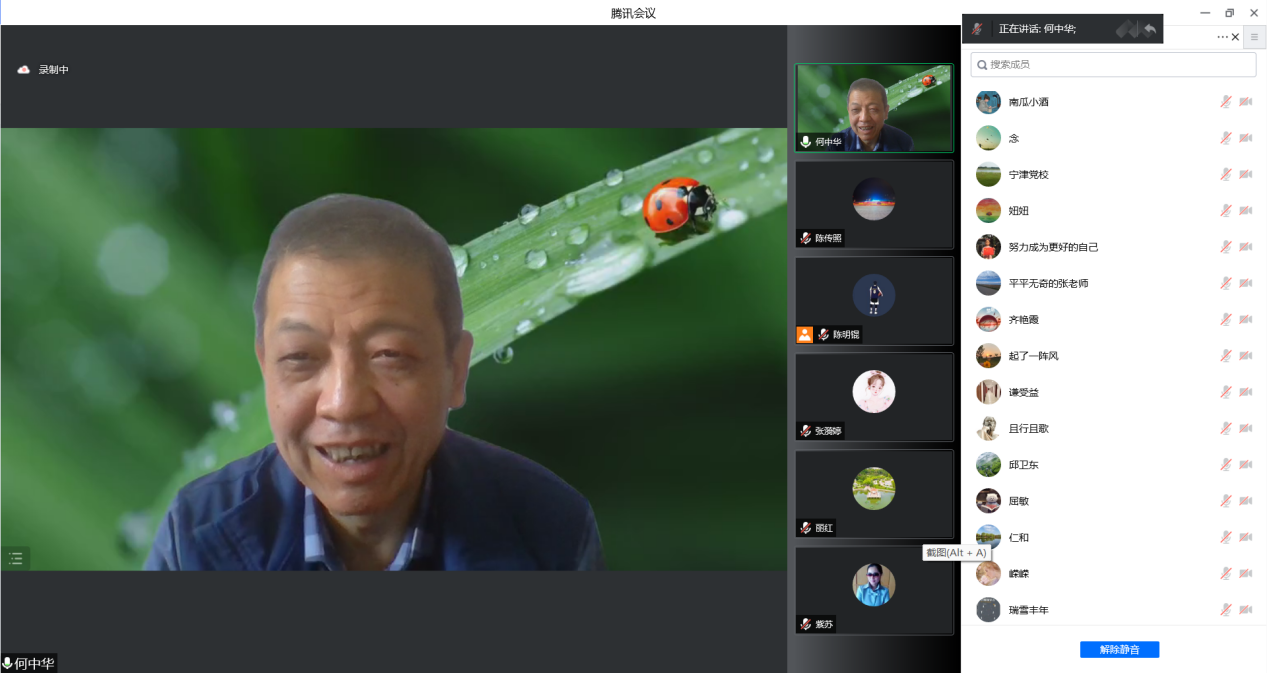Click the list icon at bottom-left of video
The height and width of the screenshot is (673, 1267).
[x=16, y=558]
